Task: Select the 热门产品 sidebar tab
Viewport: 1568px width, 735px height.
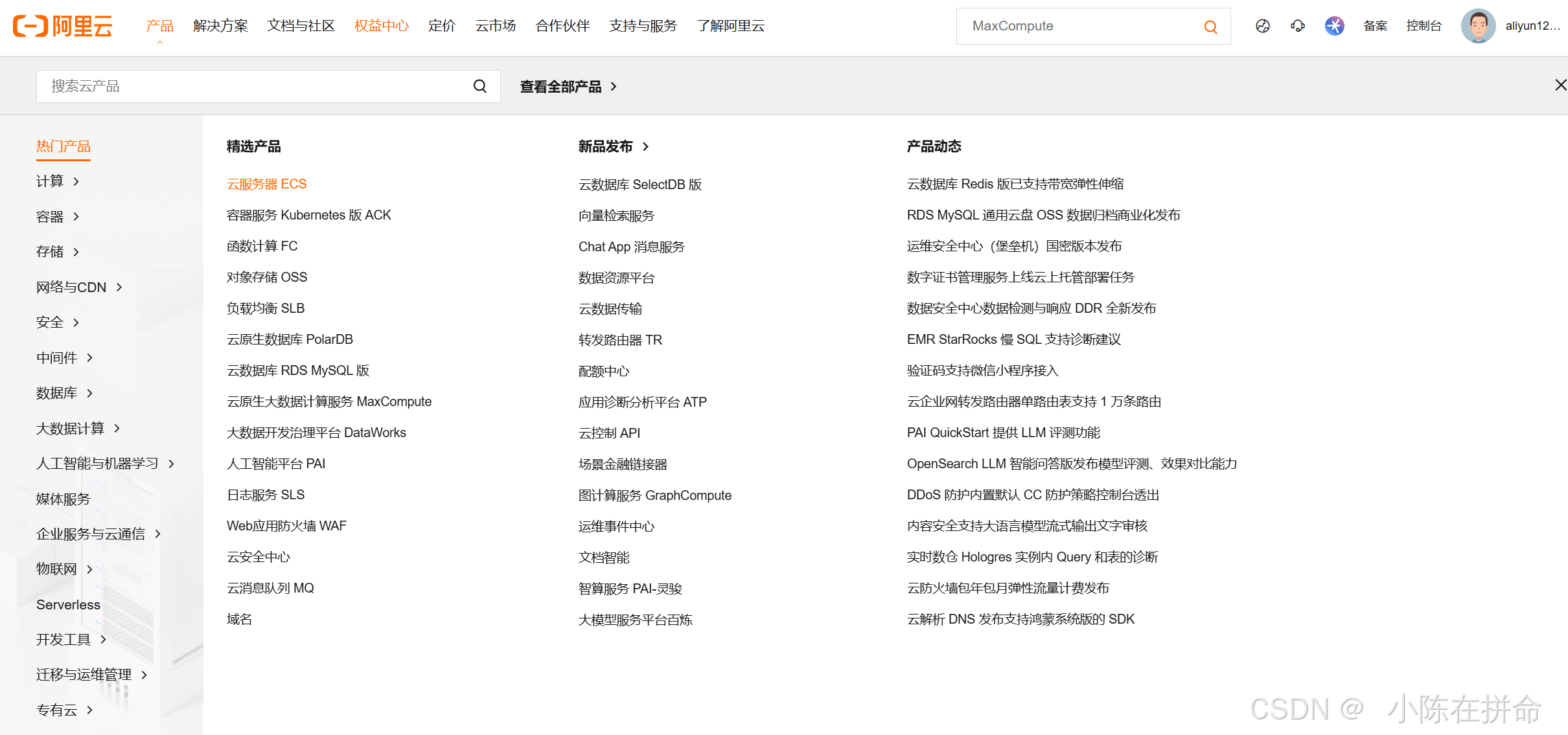Action: pos(63,146)
